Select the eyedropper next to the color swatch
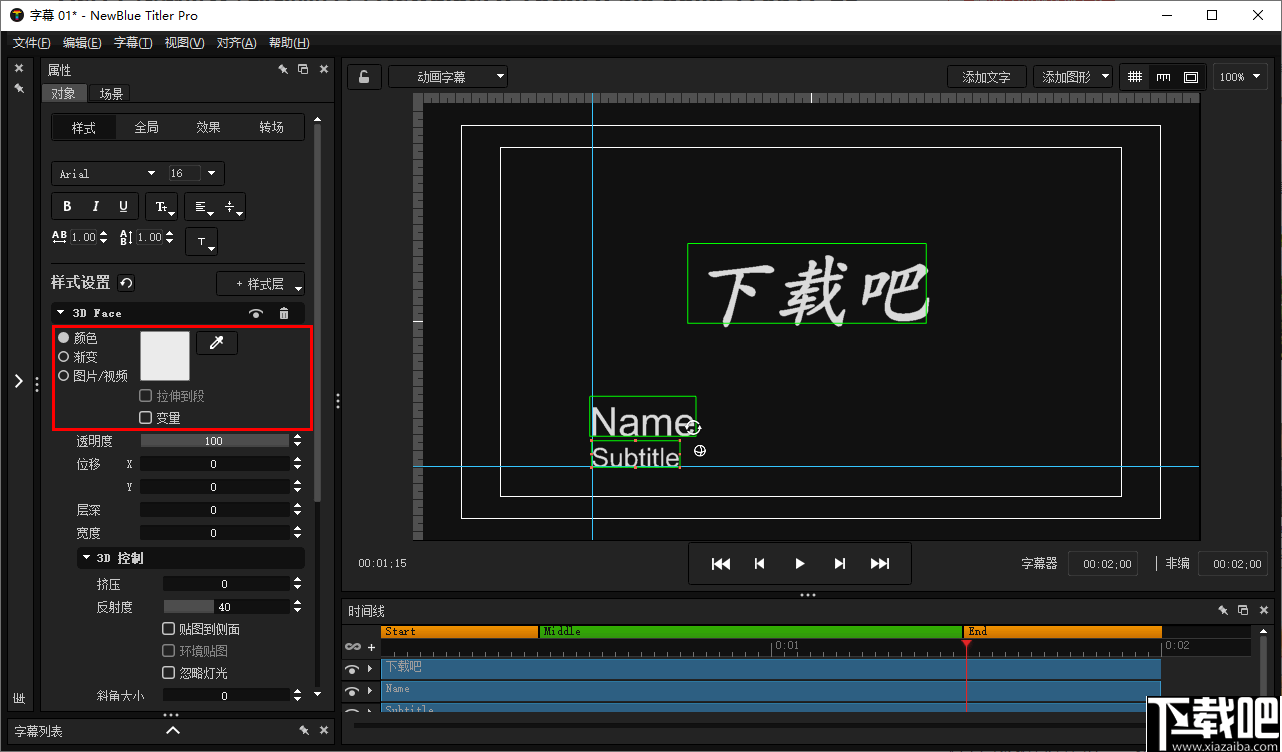This screenshot has width=1282, height=752. 217,342
